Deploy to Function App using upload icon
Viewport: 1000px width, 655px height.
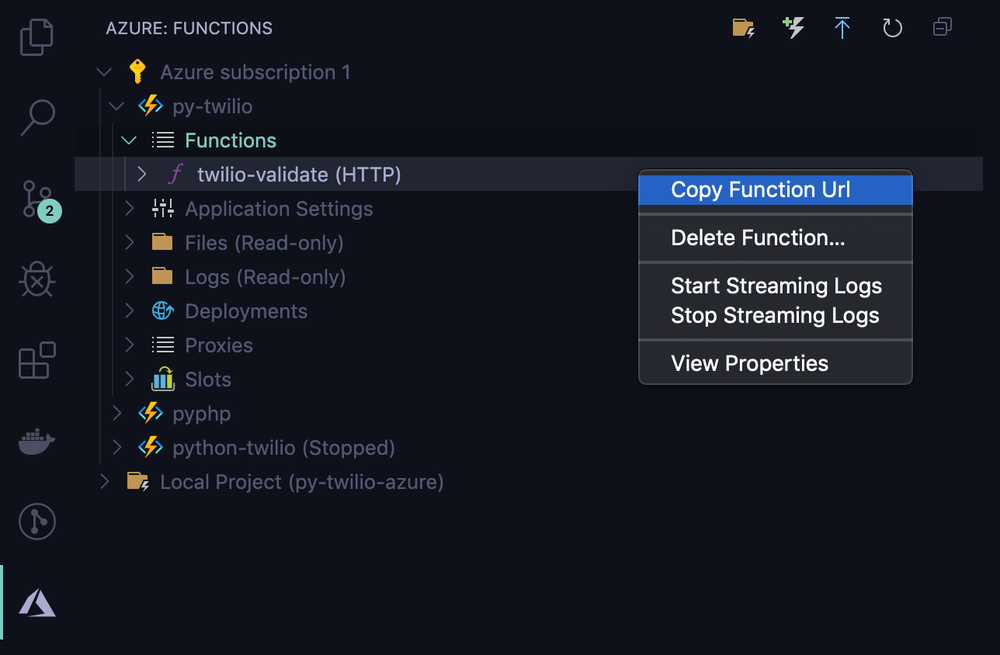[x=843, y=26]
